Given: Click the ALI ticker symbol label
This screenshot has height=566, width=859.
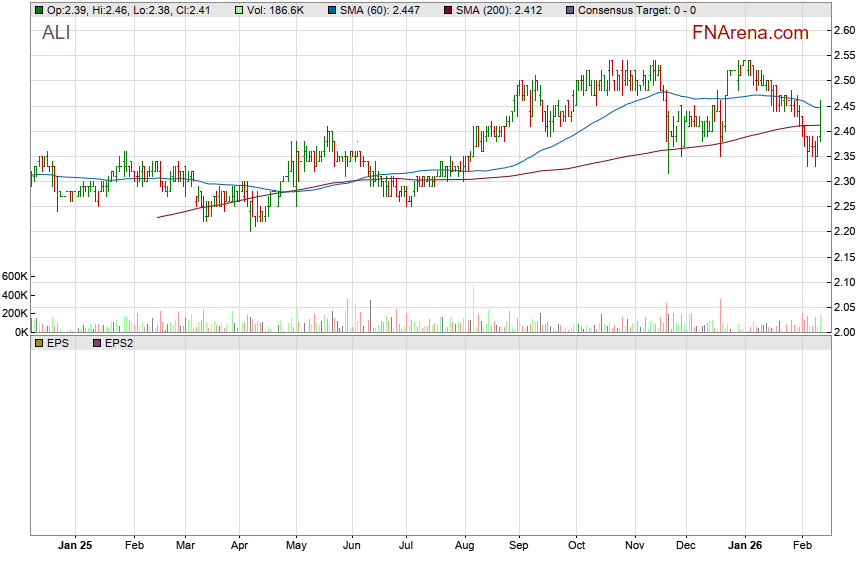Looking at the screenshot, I should point(57,33).
